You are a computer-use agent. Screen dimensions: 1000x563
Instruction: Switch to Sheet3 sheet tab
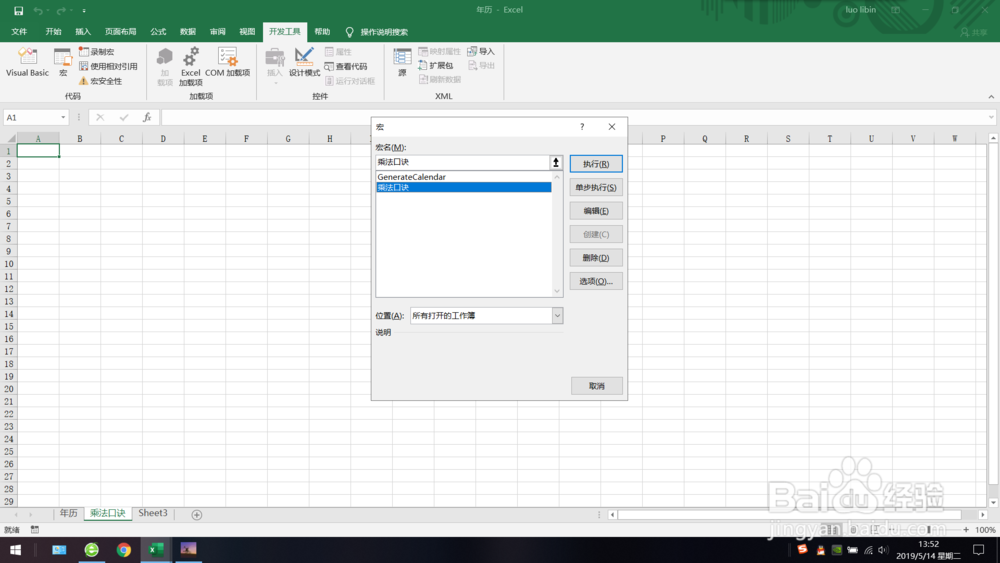tap(153, 513)
